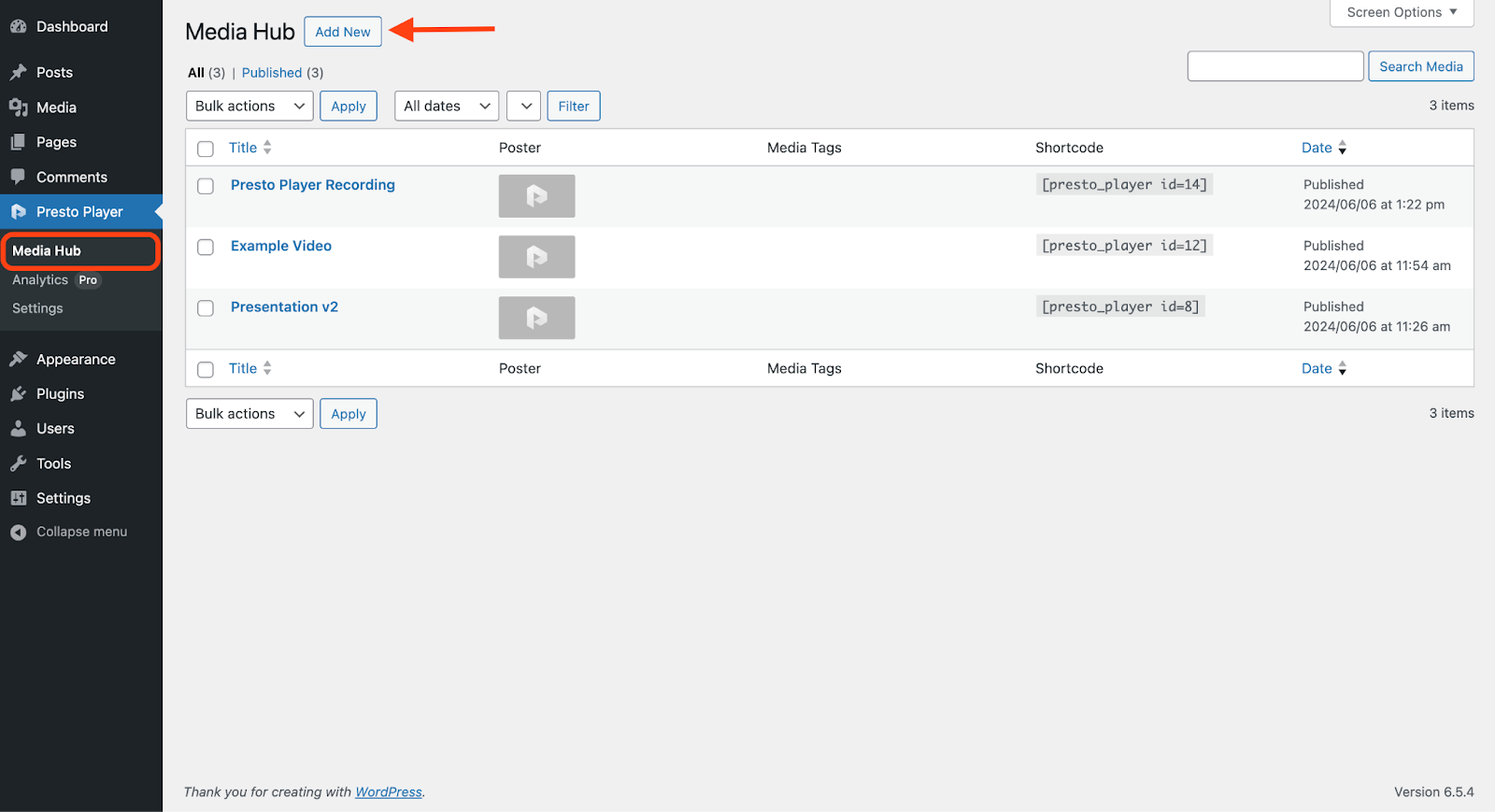Click the sidebar Settings sliders icon
1495x812 pixels.
pyautogui.click(x=18, y=498)
